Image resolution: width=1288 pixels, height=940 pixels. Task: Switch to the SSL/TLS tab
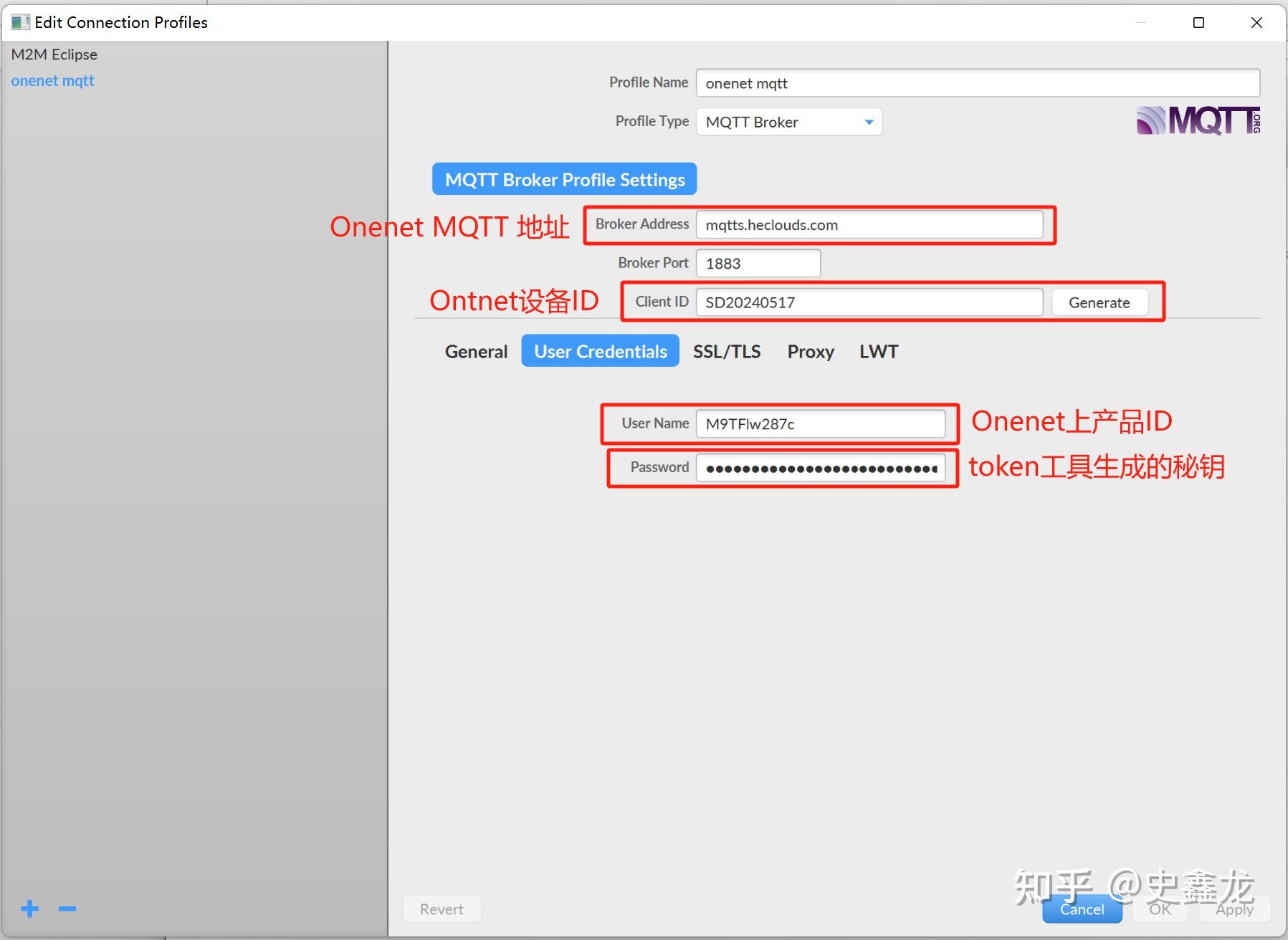pyautogui.click(x=727, y=351)
